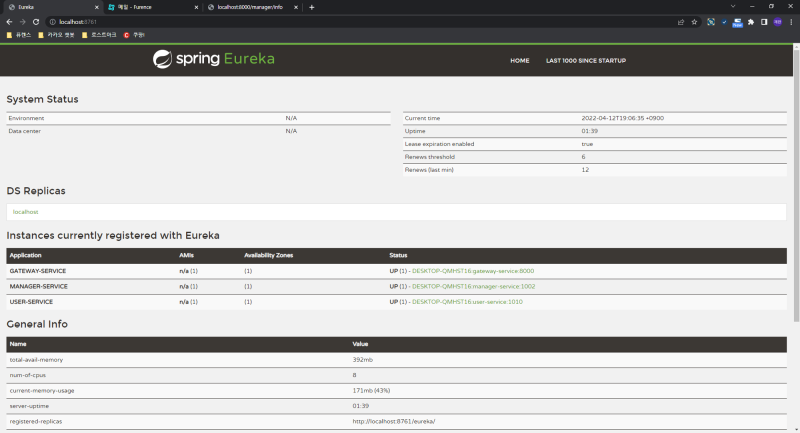Click the Application column header
Screen dimensions: 800x433
(26, 255)
